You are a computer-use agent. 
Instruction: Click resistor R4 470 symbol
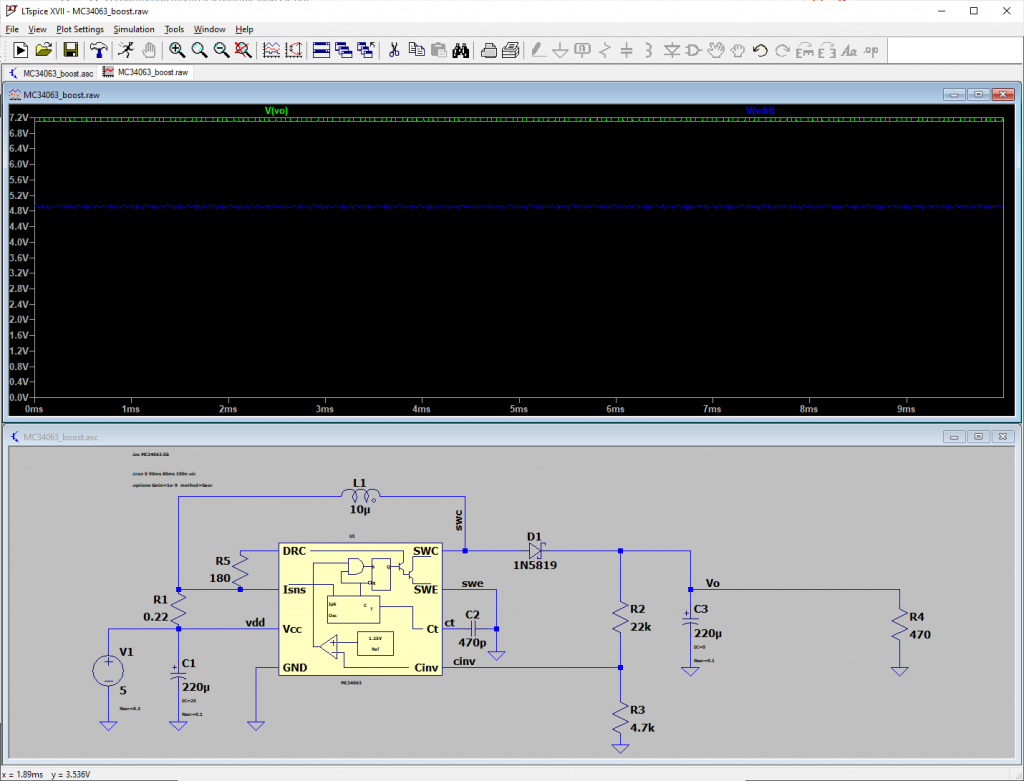(x=899, y=625)
